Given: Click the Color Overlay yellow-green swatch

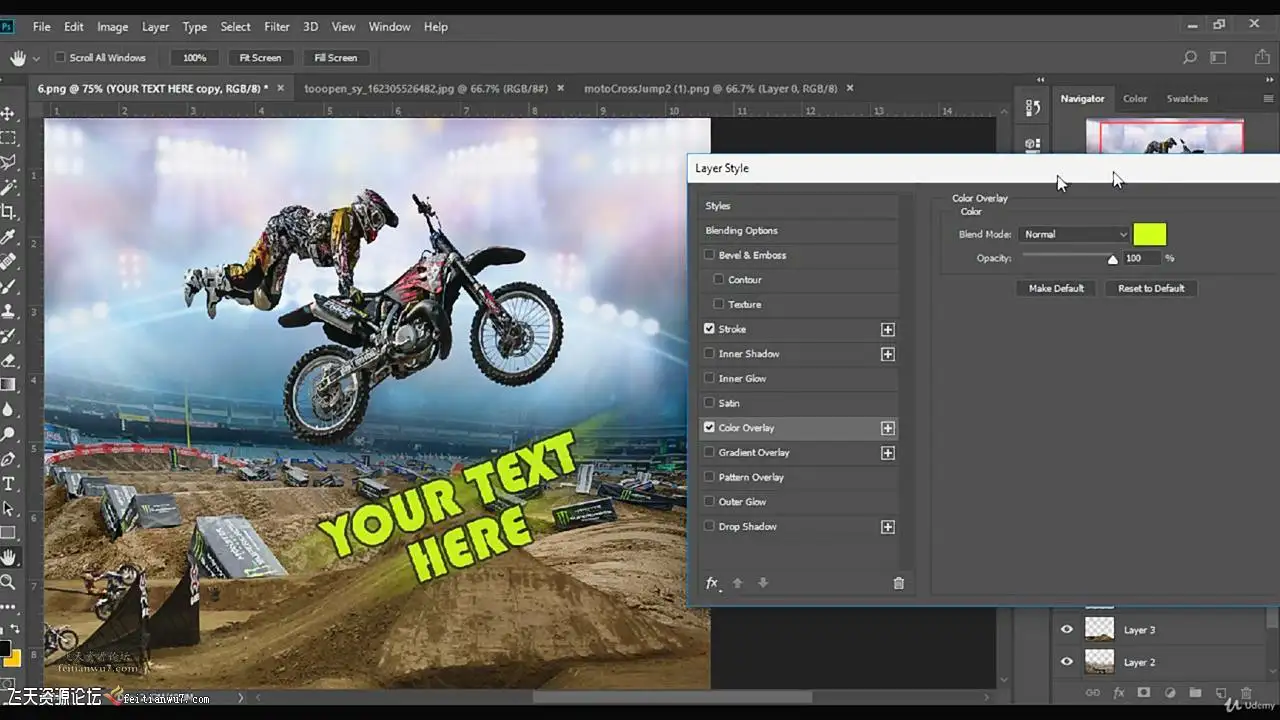Looking at the screenshot, I should point(1149,234).
